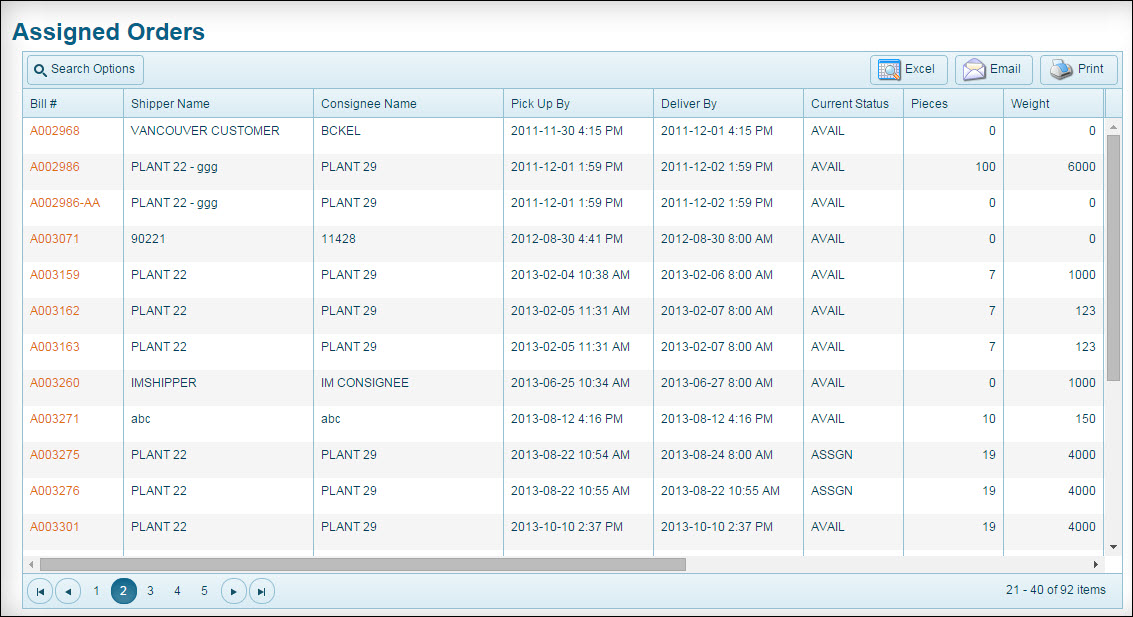Click the horizontal scrollbar thumb
Screen dimensions: 1133x617
tap(363, 564)
